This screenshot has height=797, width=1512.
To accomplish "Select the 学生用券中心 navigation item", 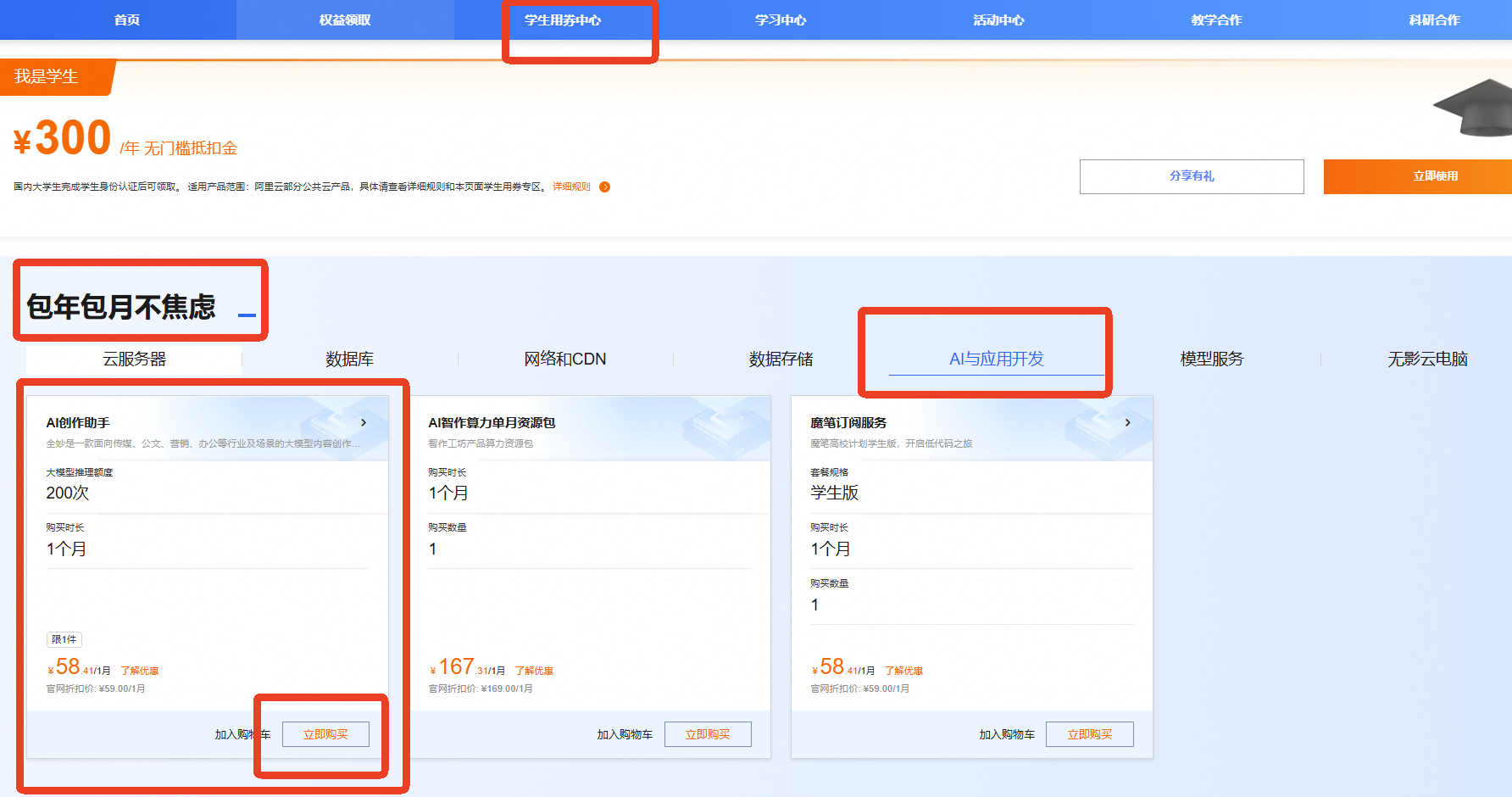I will [563, 20].
